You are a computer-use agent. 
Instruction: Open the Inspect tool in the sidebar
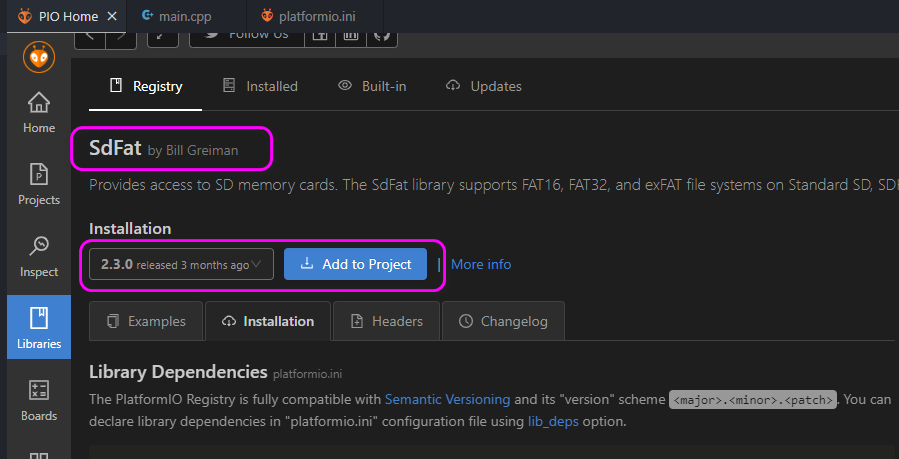click(x=39, y=257)
